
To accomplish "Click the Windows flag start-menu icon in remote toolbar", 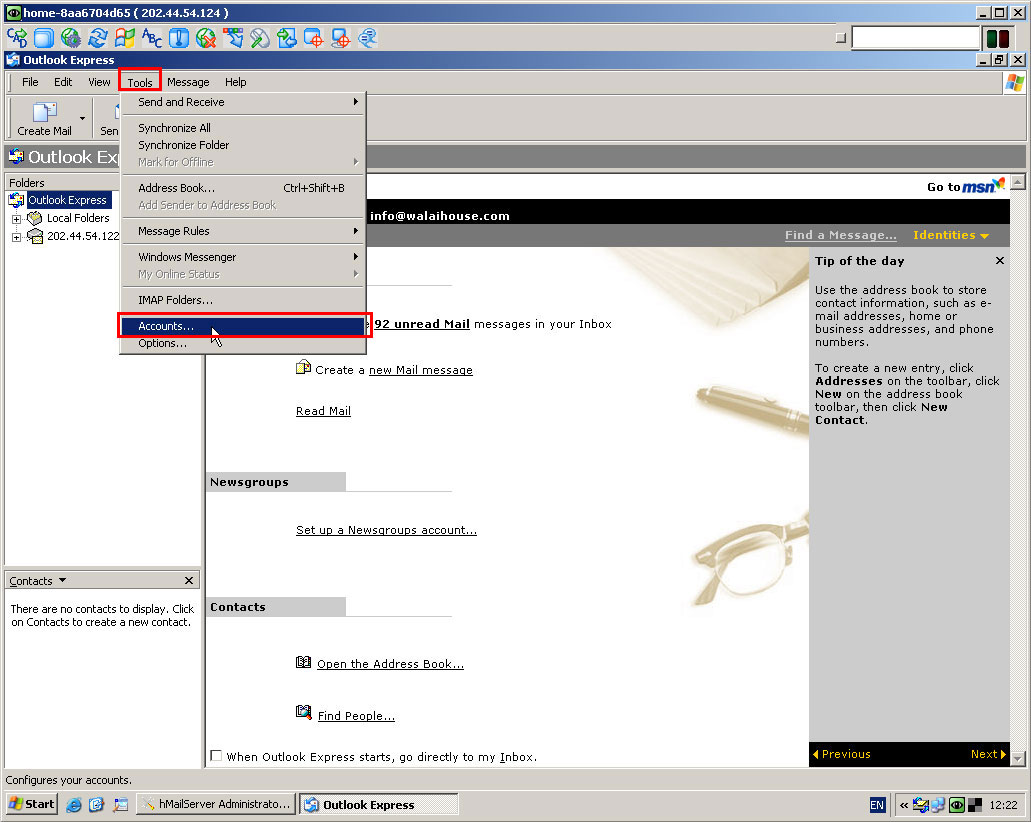I will click(x=124, y=38).
